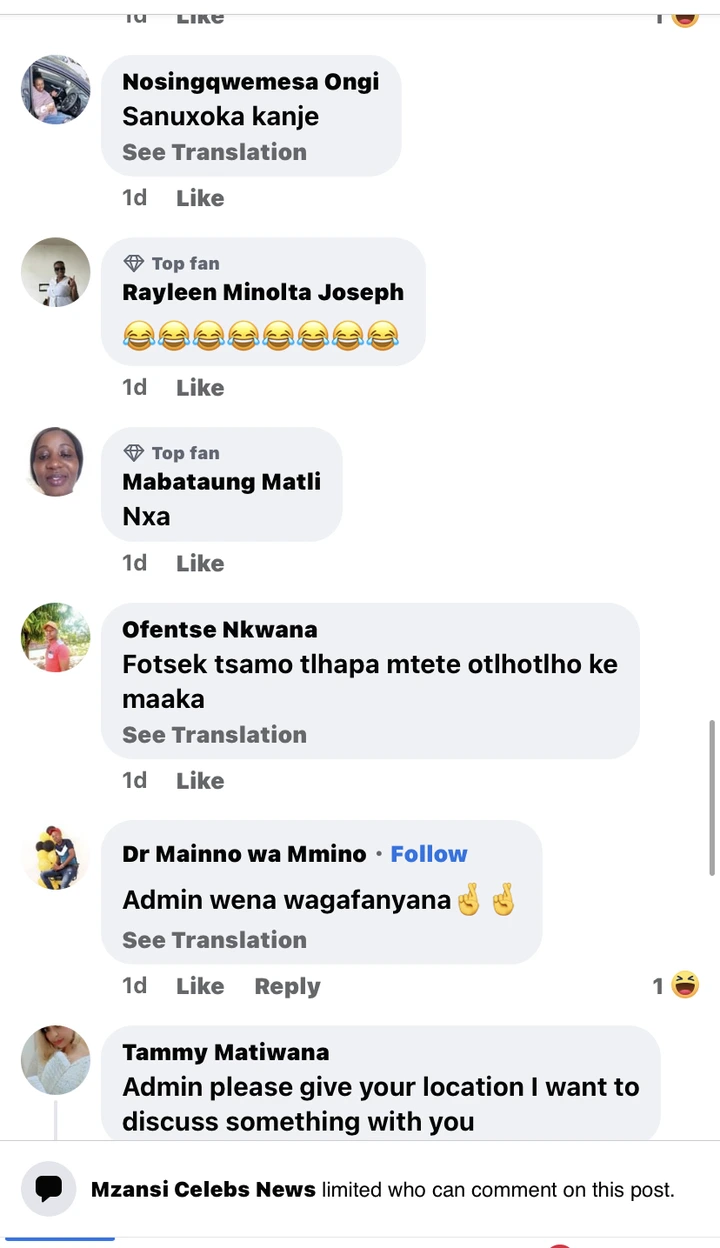This screenshot has height=1248, width=720.
Task: Reply to Dr Mainno wa Mmino's comment
Action: pos(287,986)
